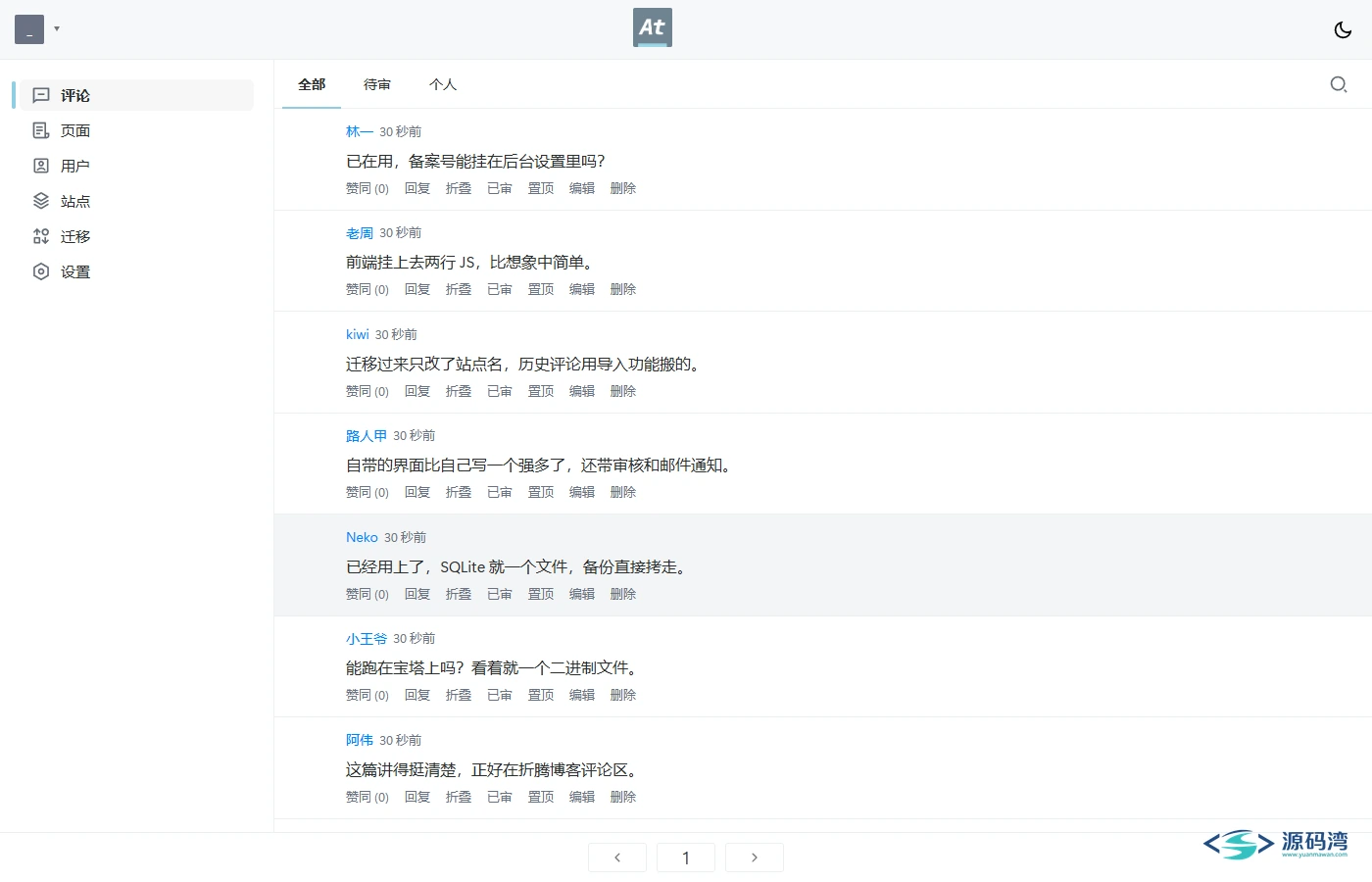This screenshot has width=1372, height=882.
Task: Collapse 老周's comment with 折叠
Action: pyautogui.click(x=459, y=289)
